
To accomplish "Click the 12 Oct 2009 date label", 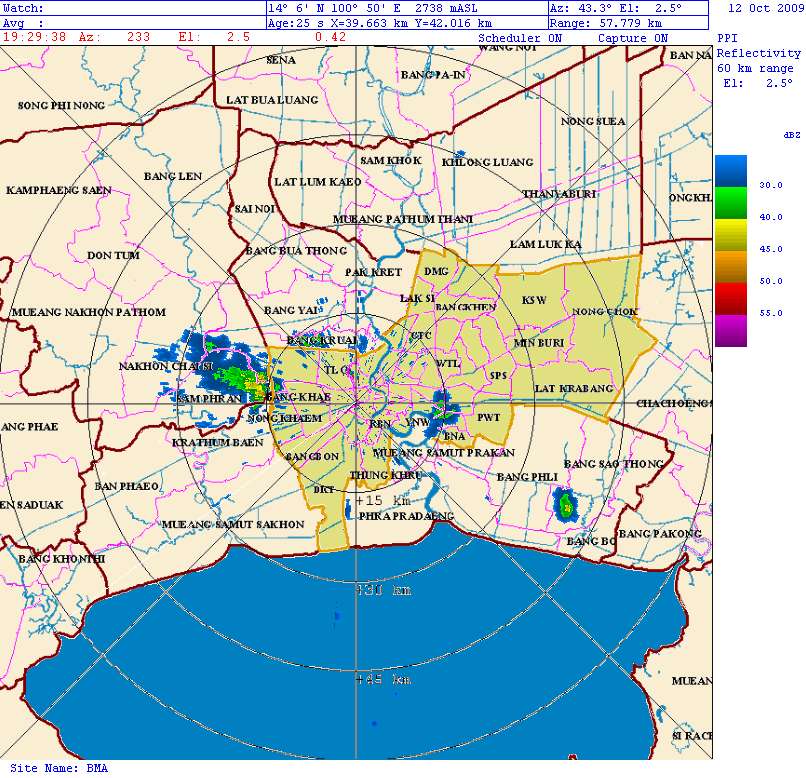I will point(763,8).
